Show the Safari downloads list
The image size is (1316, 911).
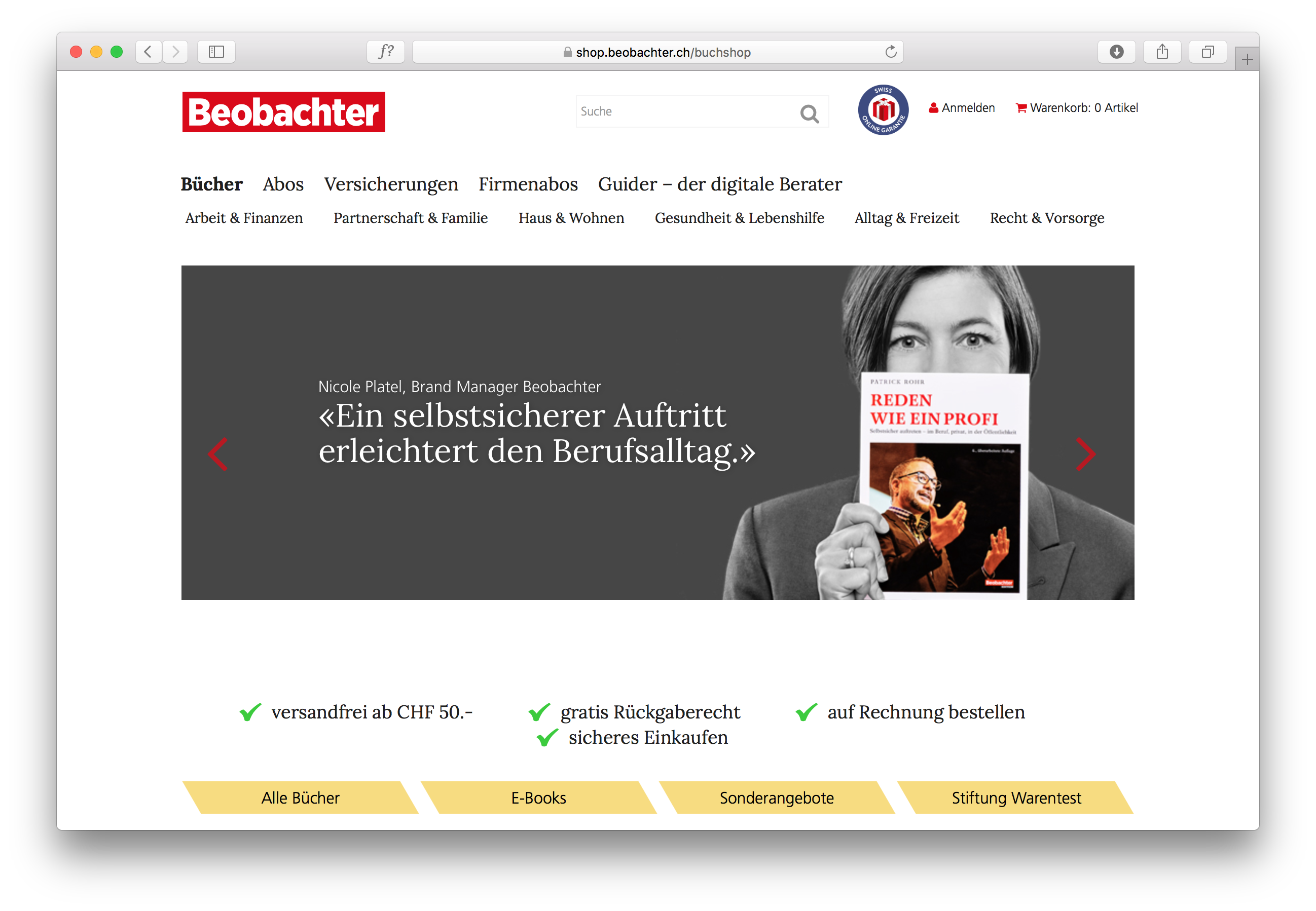[1116, 52]
